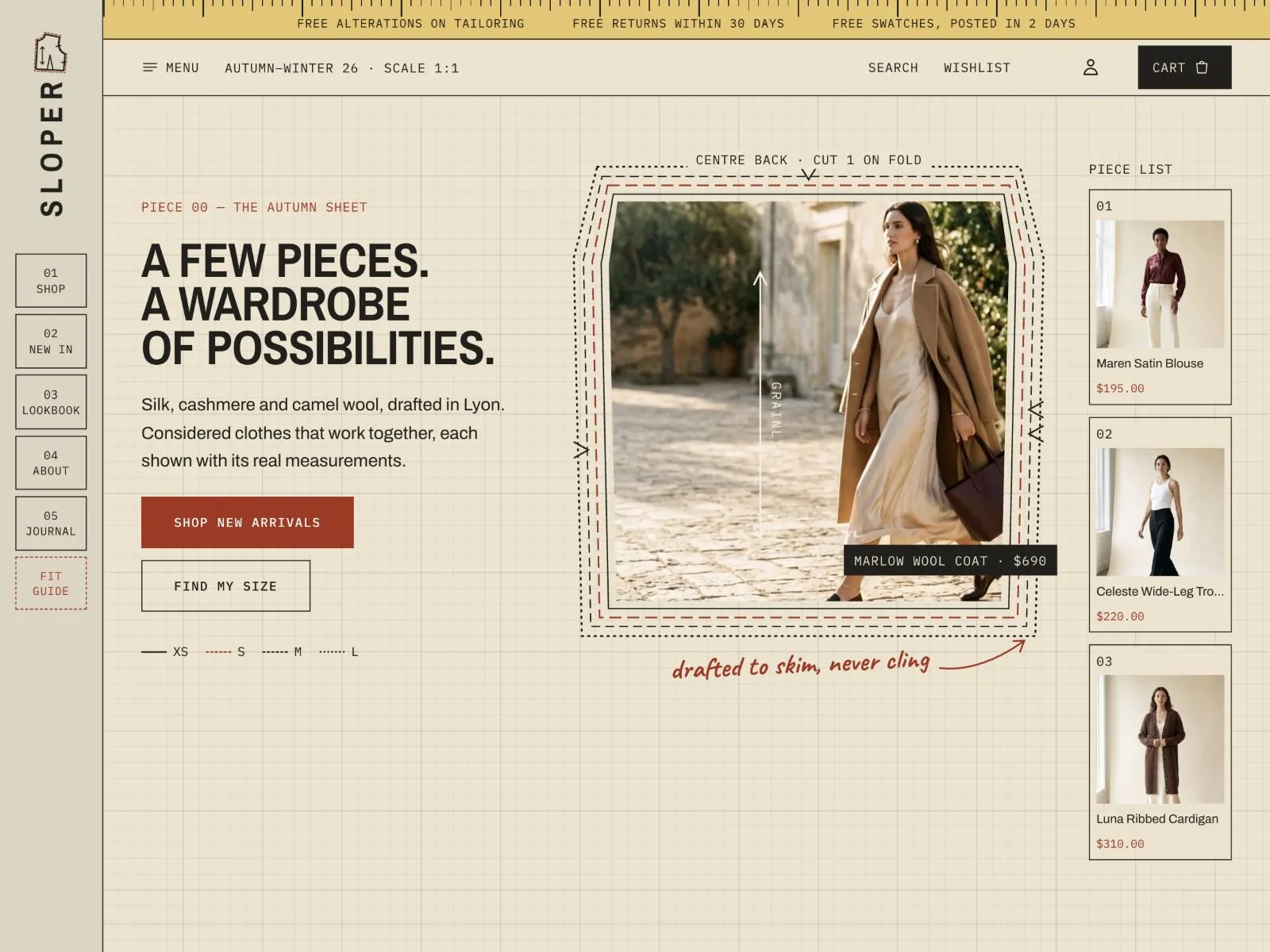Click the Luna Ribbed Cardigan title
The image size is (1270, 952).
1156,819
